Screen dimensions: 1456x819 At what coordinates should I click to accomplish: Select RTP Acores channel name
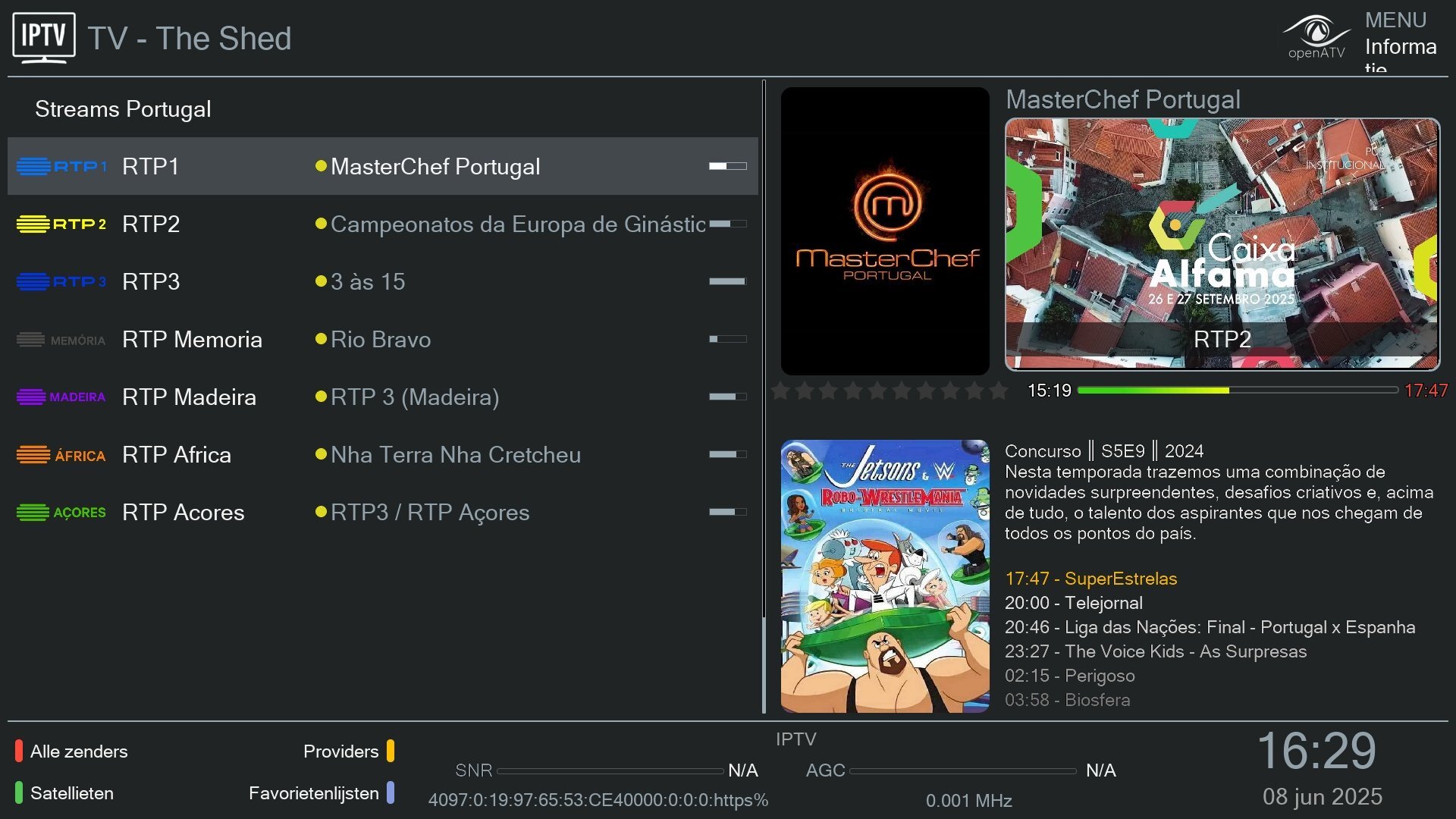[184, 512]
